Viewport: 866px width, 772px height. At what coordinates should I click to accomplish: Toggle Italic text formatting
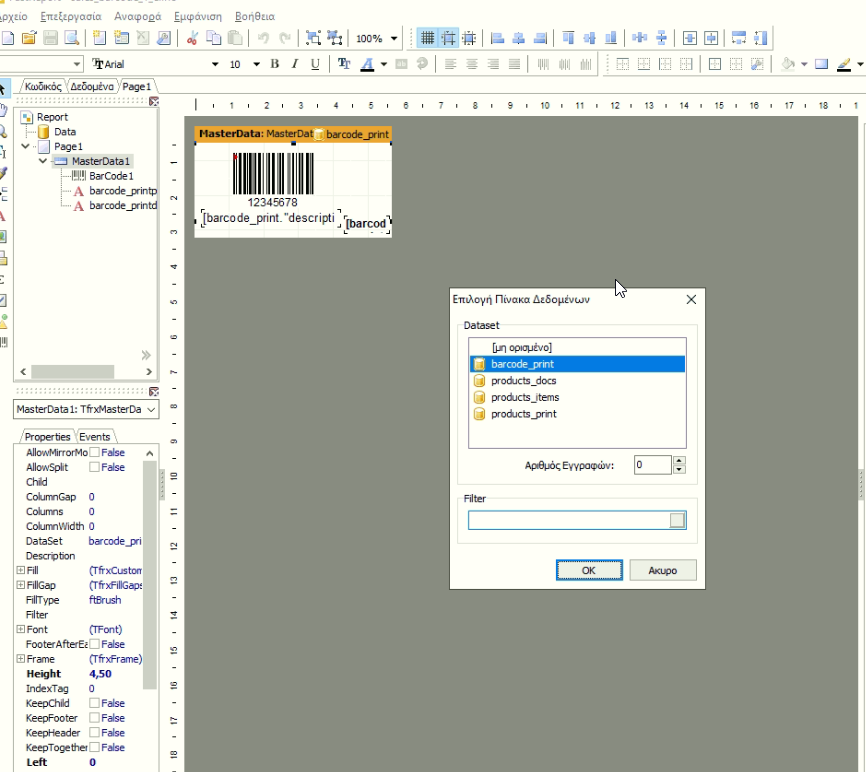[294, 64]
